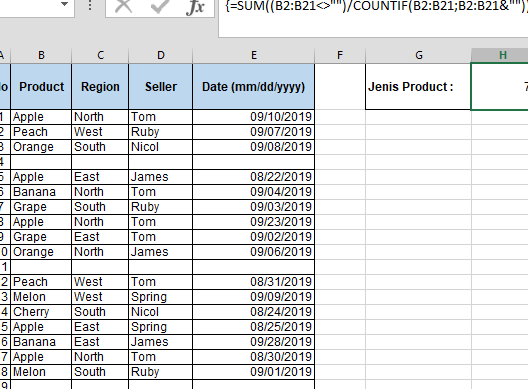Click Seller cell Spring in Melon row
Screen dimensions: 528x389
pos(161,297)
